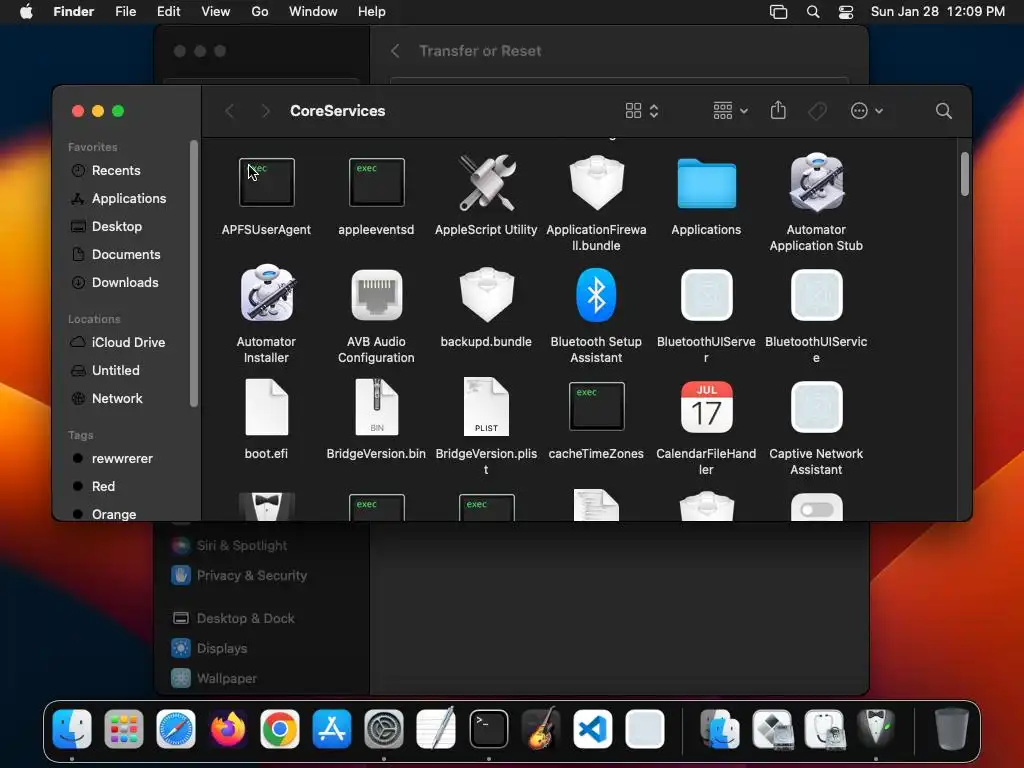
Task: Open Applications in Finder sidebar
Action: [129, 199]
